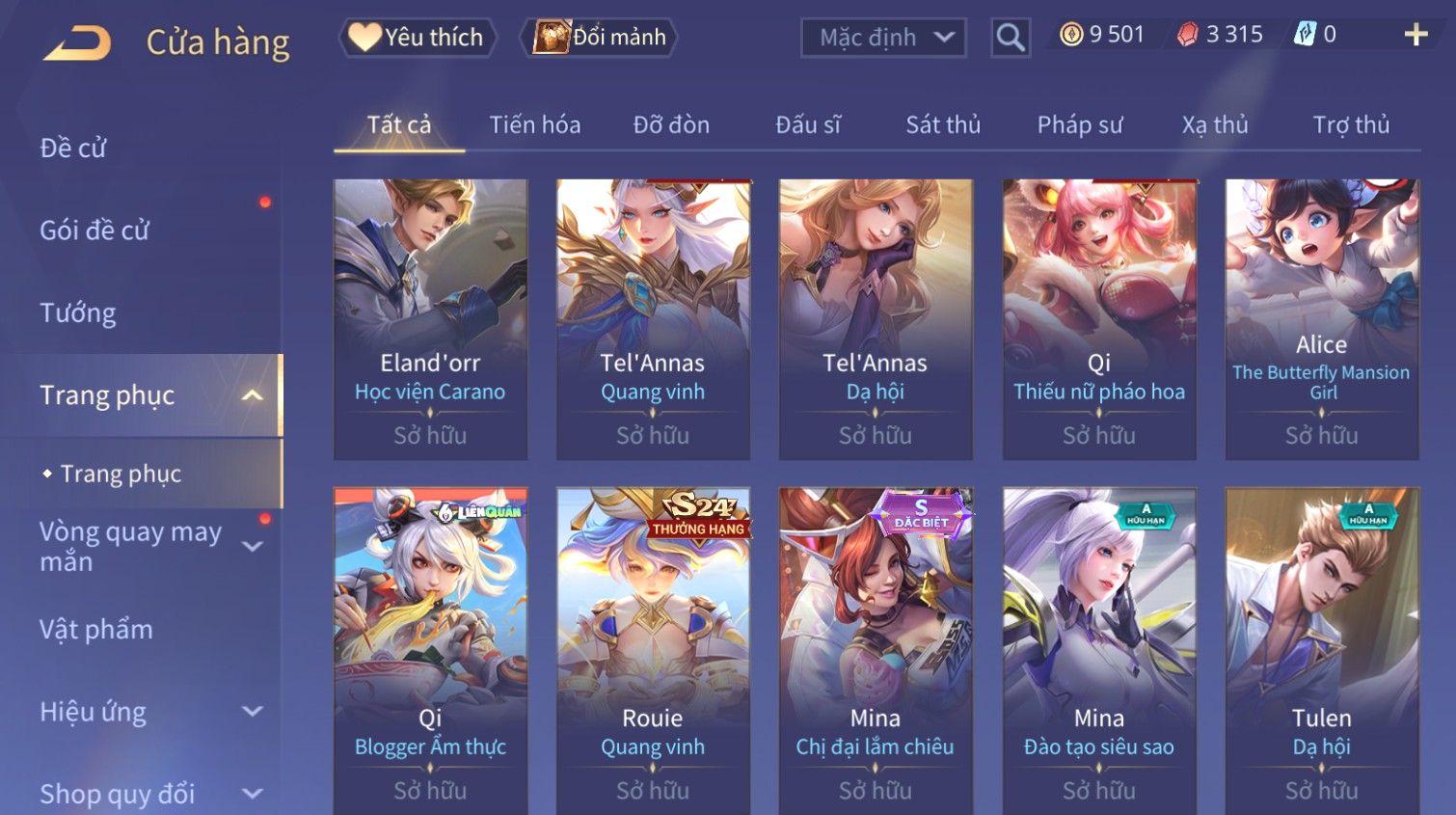This screenshot has width=1456, height=815.
Task: Collapse the Trang phục sidebar section
Action: [253, 395]
